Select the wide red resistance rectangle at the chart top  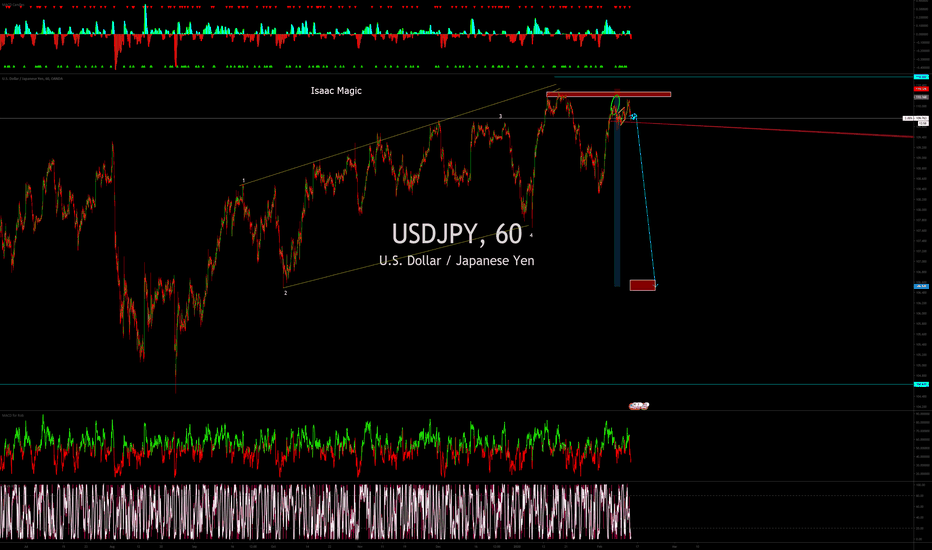click(609, 94)
